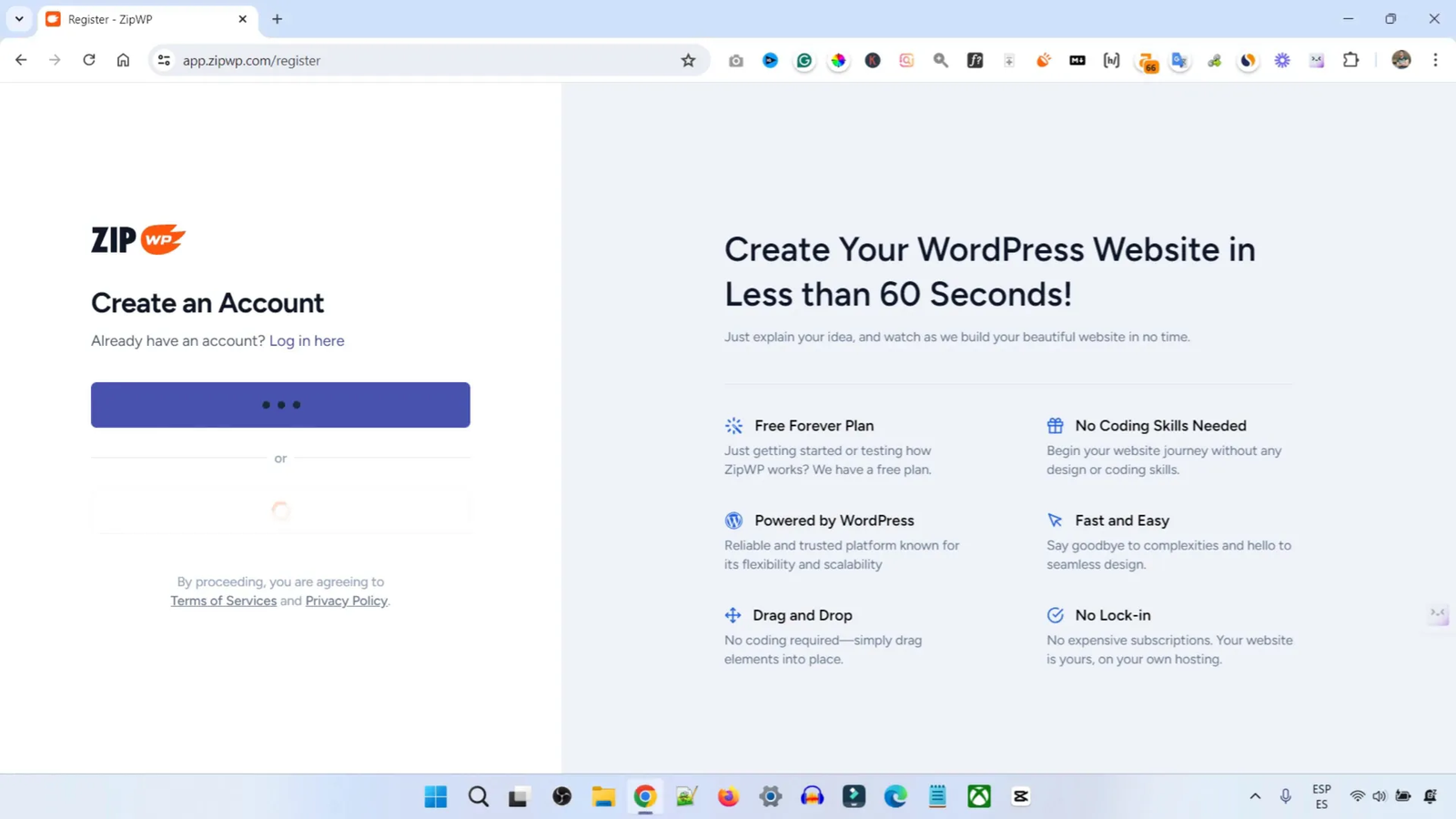Open the Terms of Services link
Viewport: 1456px width, 819px height.
223,601
